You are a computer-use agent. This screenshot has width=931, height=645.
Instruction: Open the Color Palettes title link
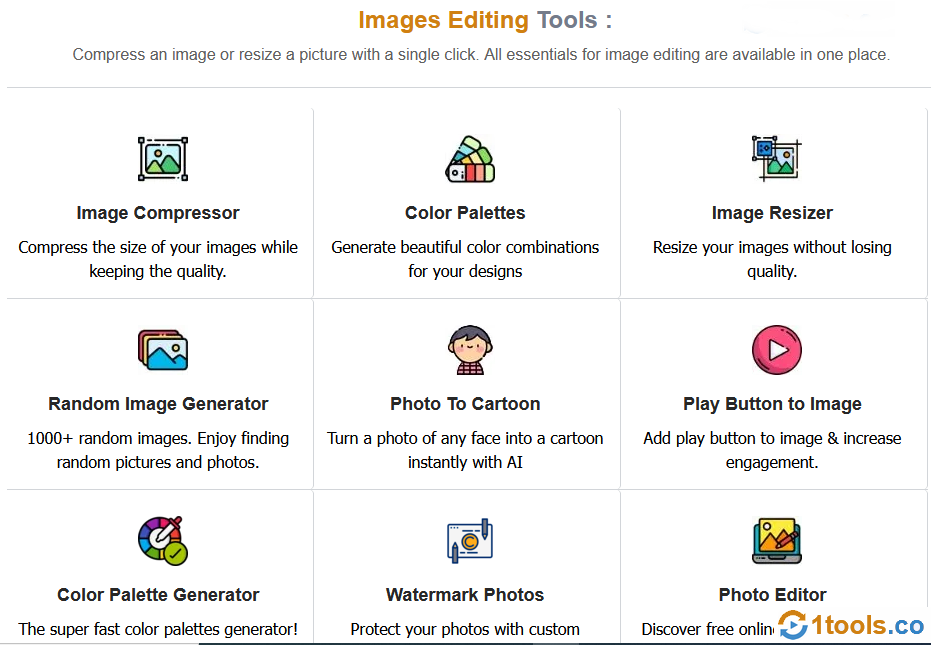click(465, 213)
